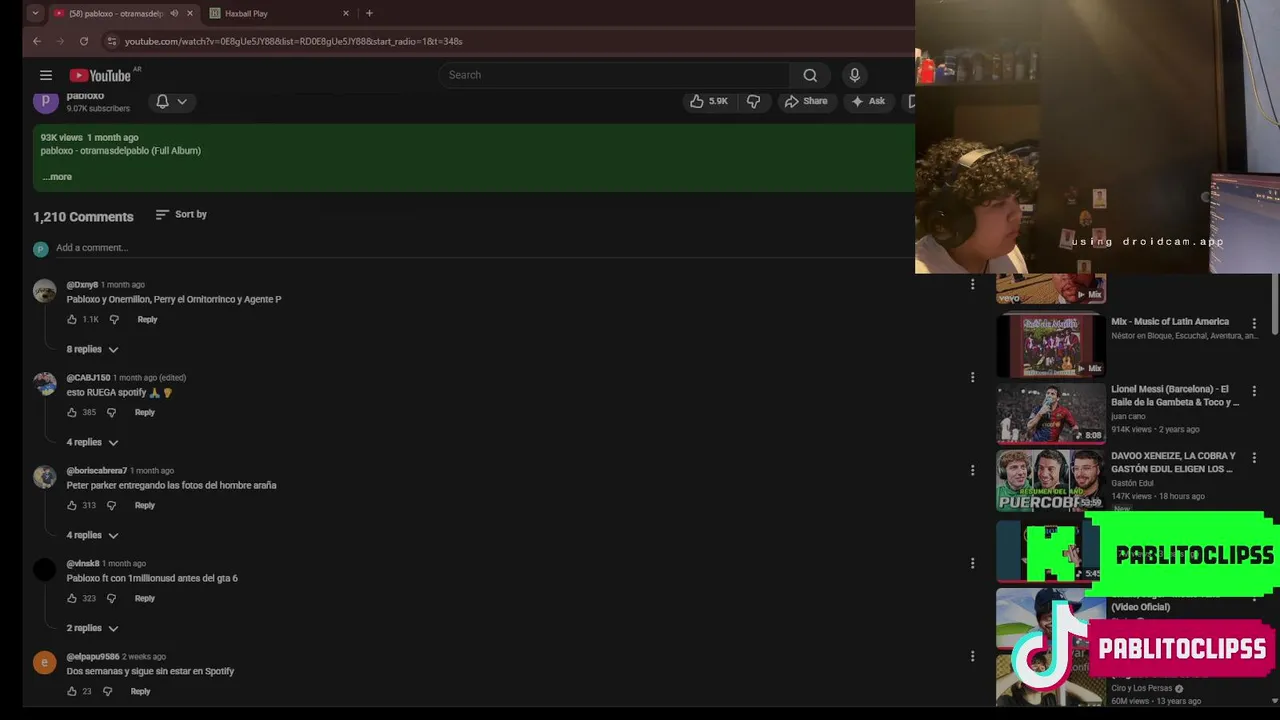Viewport: 1280px width, 720px height.
Task: Expand 4 replies under @boriscabrera7
Action: pos(92,535)
